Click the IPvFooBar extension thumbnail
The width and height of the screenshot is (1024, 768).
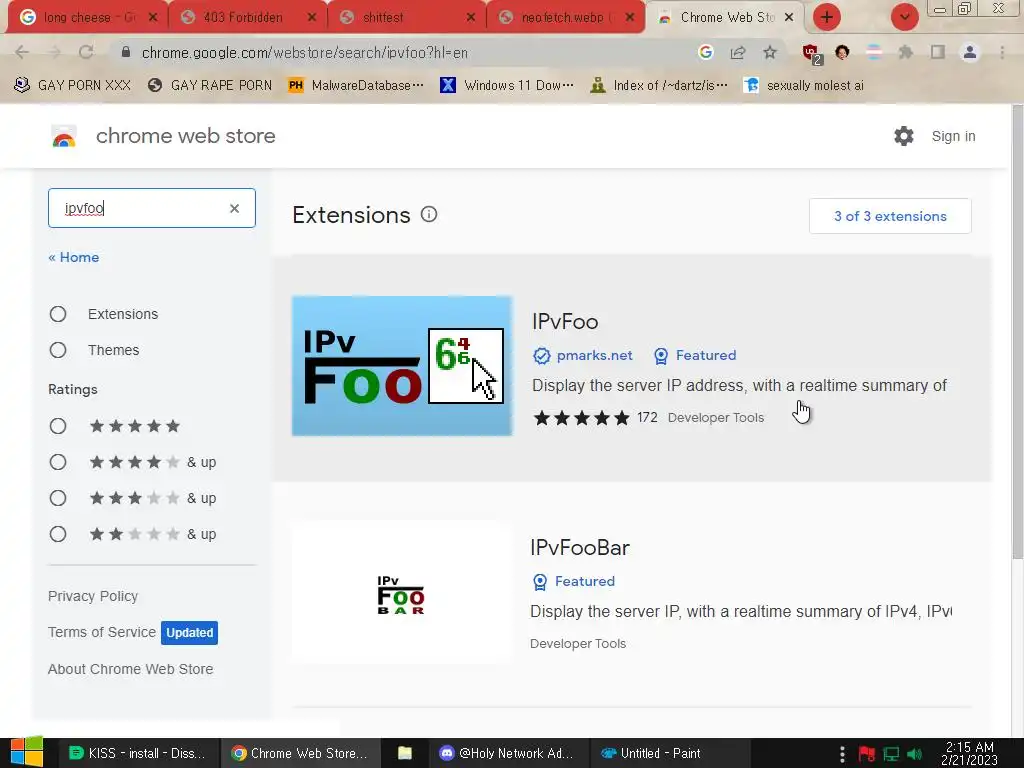tap(402, 593)
